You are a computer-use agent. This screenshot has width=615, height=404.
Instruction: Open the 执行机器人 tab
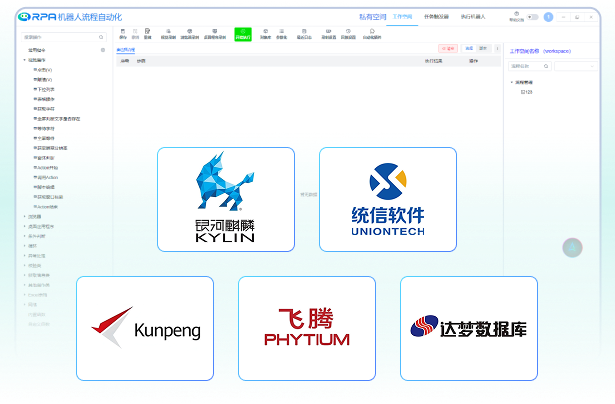[x=473, y=17]
